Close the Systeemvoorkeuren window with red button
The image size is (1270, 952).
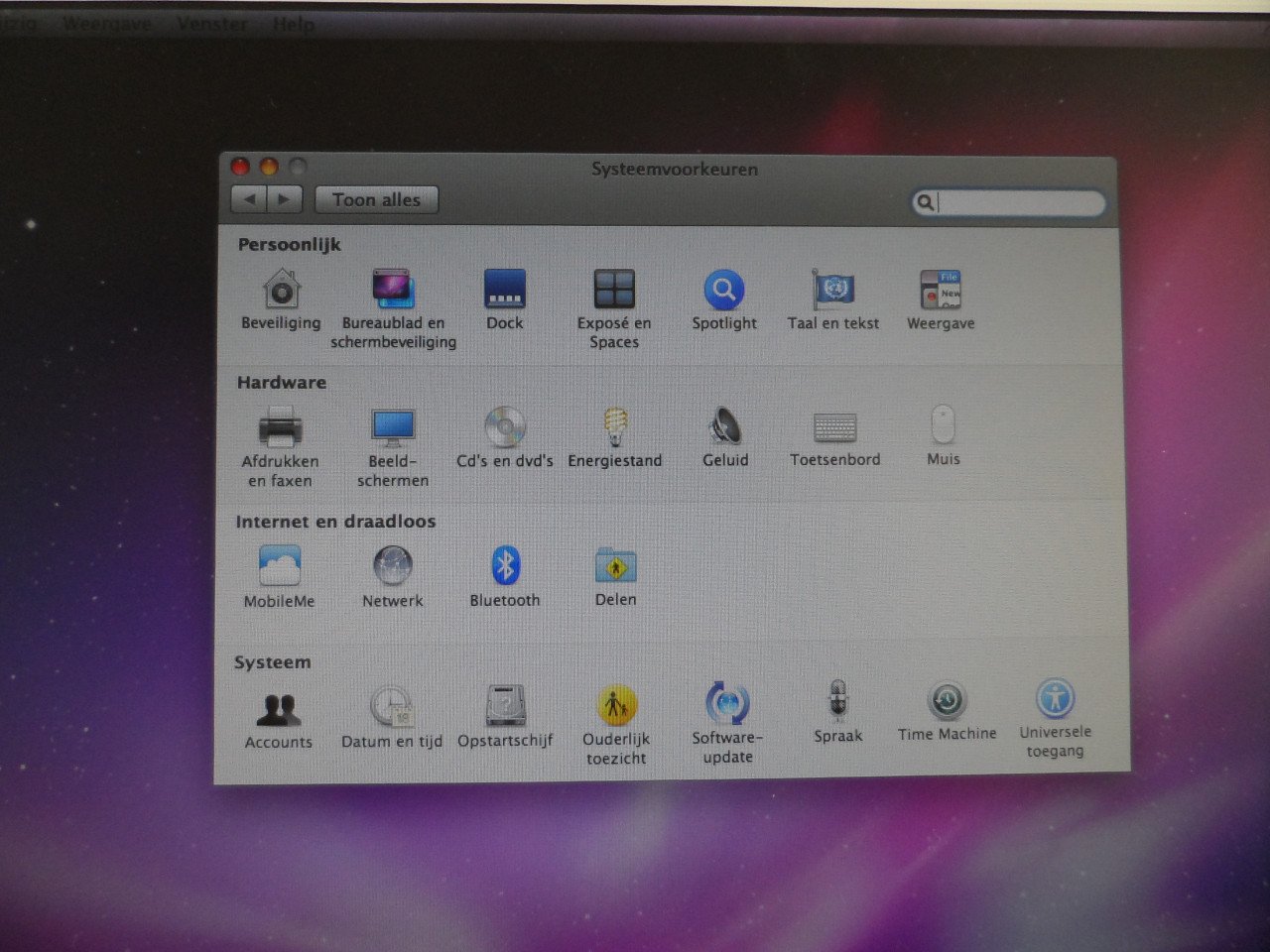239,166
